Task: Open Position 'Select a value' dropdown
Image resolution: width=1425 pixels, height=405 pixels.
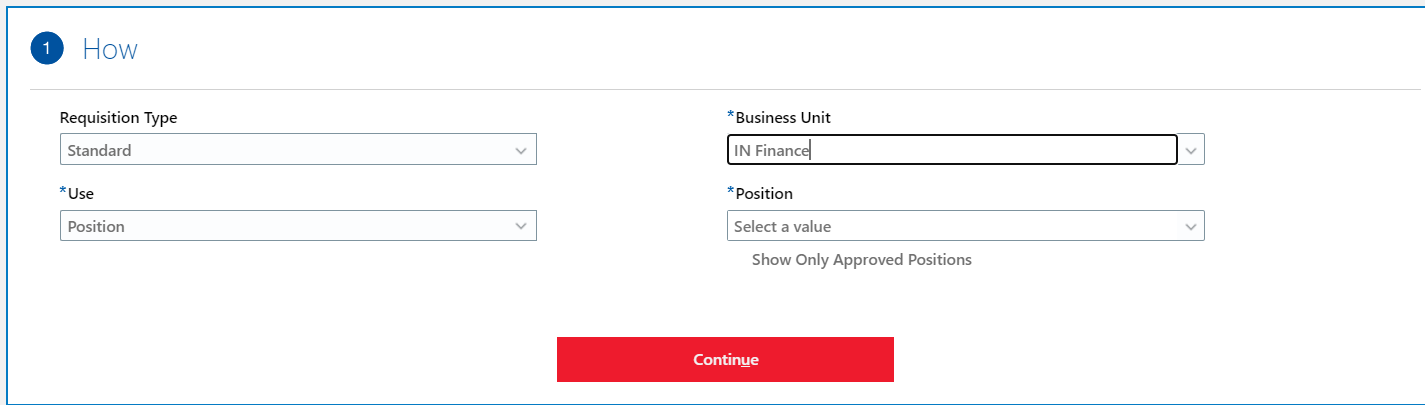Action: point(966,226)
